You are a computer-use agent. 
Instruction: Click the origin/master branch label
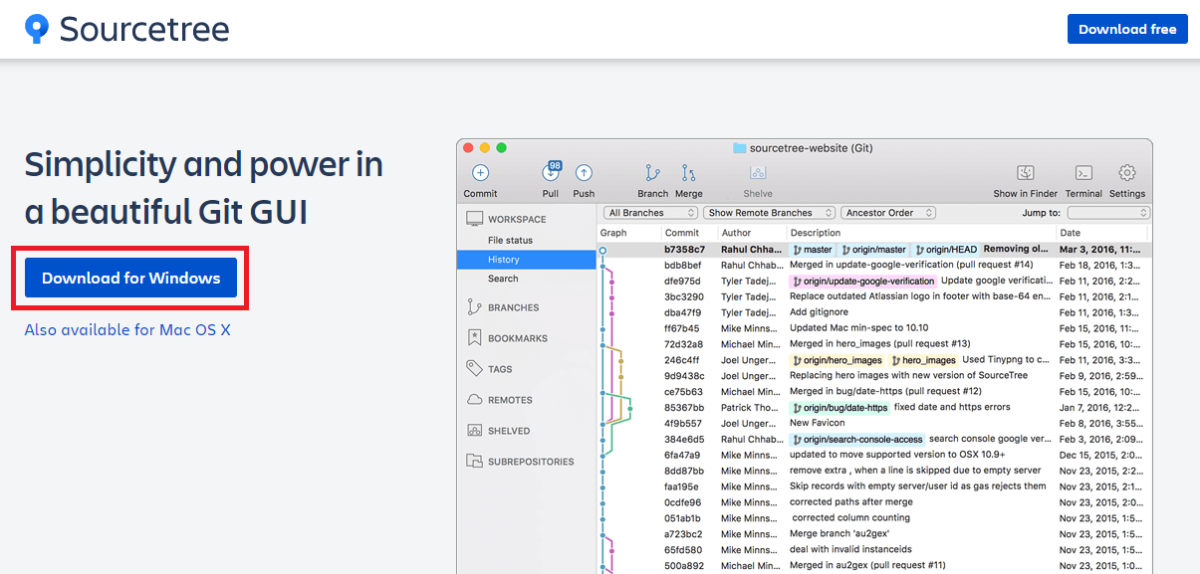(874, 249)
